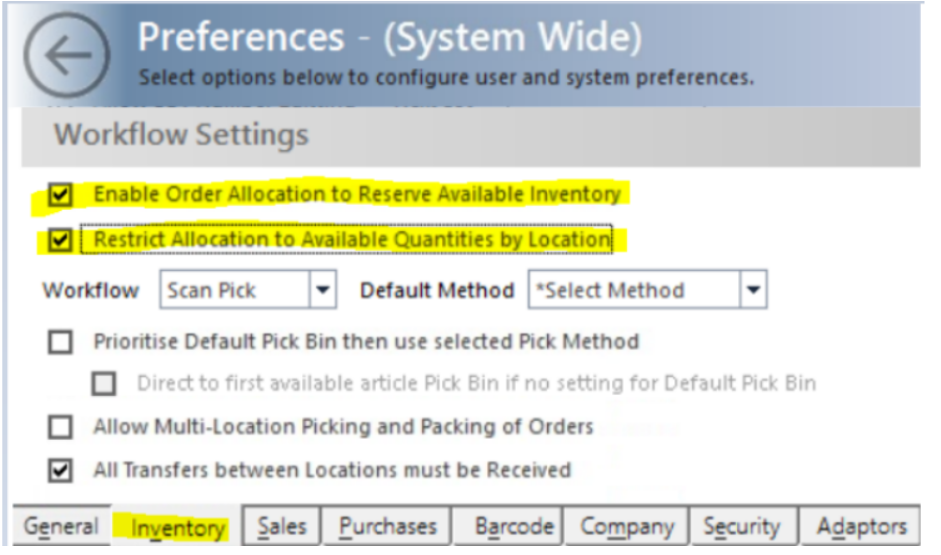Open the Adaptors tab
Screen dimensions: 941x555
(x=861, y=526)
